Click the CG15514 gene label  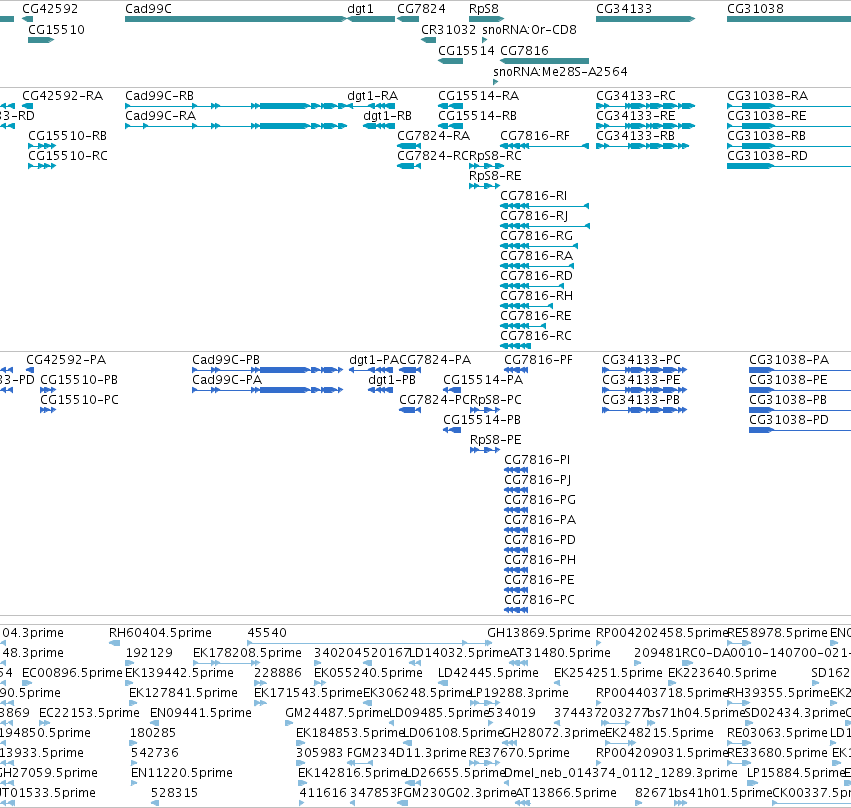click(466, 50)
